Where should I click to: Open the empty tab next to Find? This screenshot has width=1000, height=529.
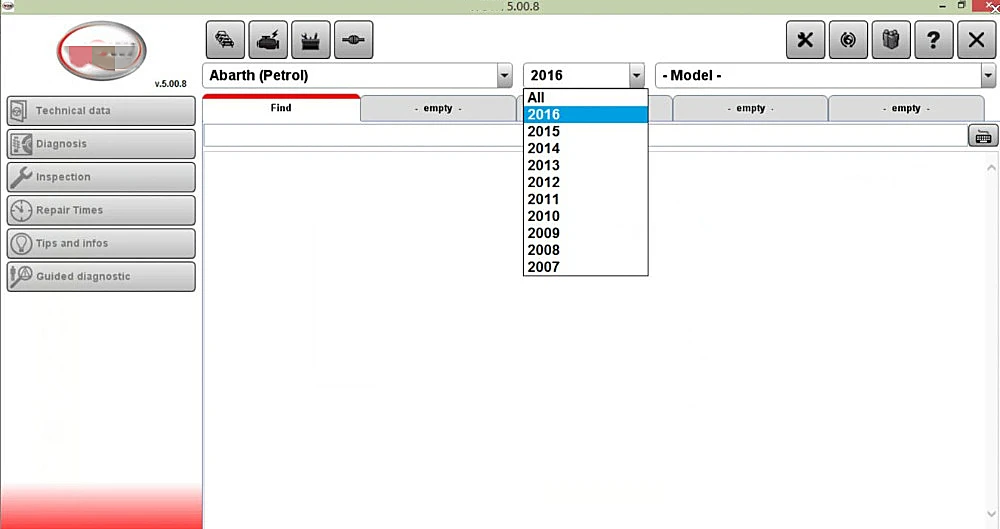point(438,108)
